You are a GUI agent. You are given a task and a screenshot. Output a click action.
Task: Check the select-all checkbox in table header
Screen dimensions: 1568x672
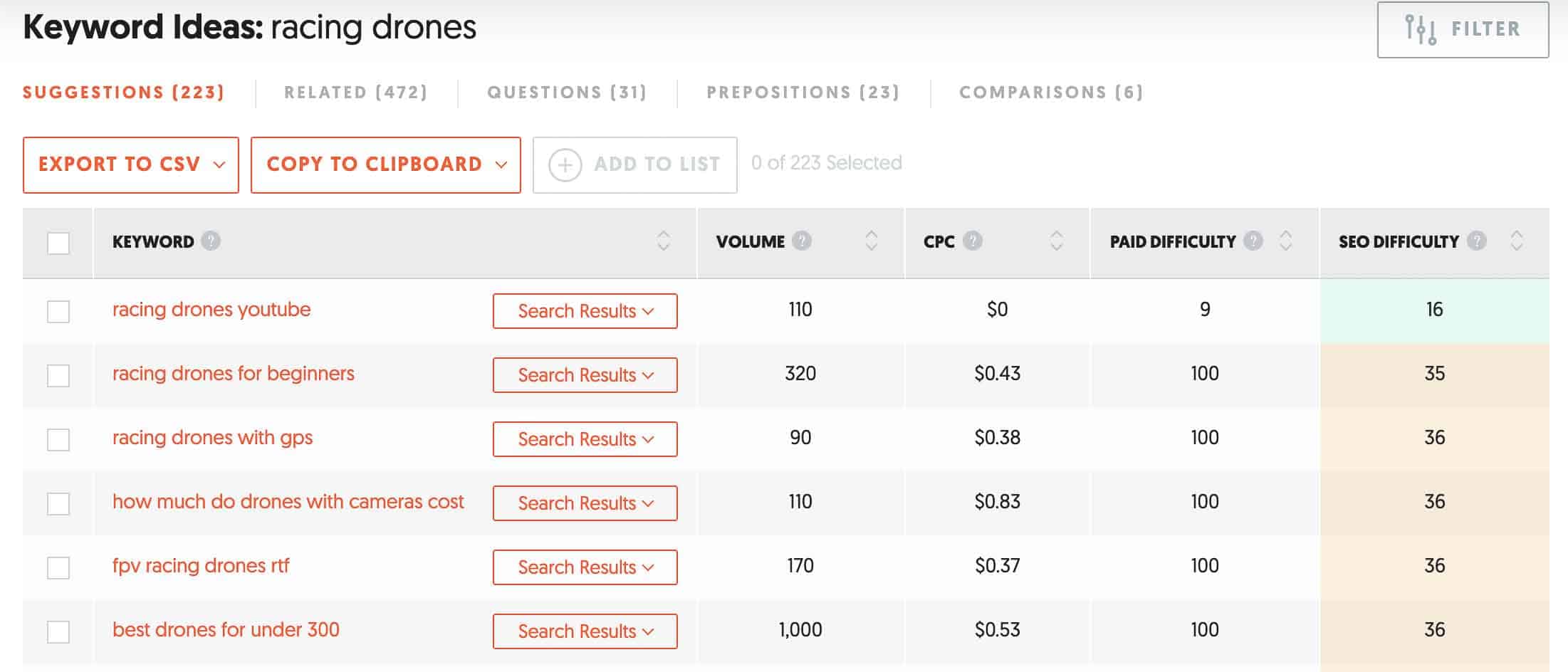click(59, 240)
